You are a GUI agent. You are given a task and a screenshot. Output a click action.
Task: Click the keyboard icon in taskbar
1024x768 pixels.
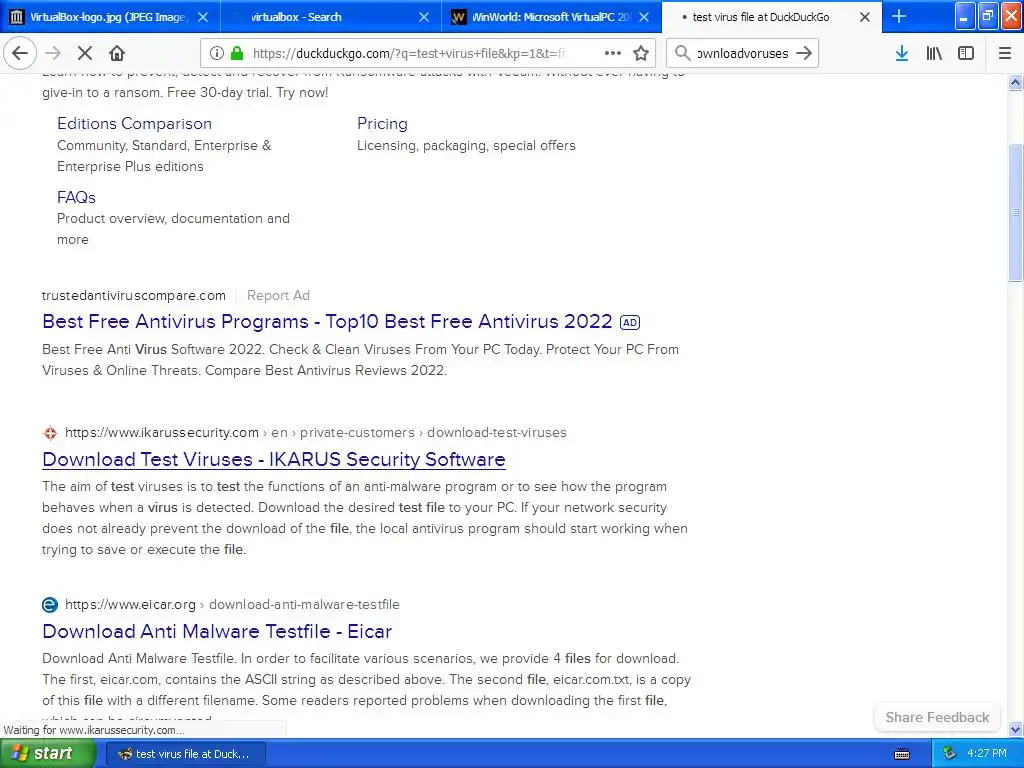coord(902,754)
